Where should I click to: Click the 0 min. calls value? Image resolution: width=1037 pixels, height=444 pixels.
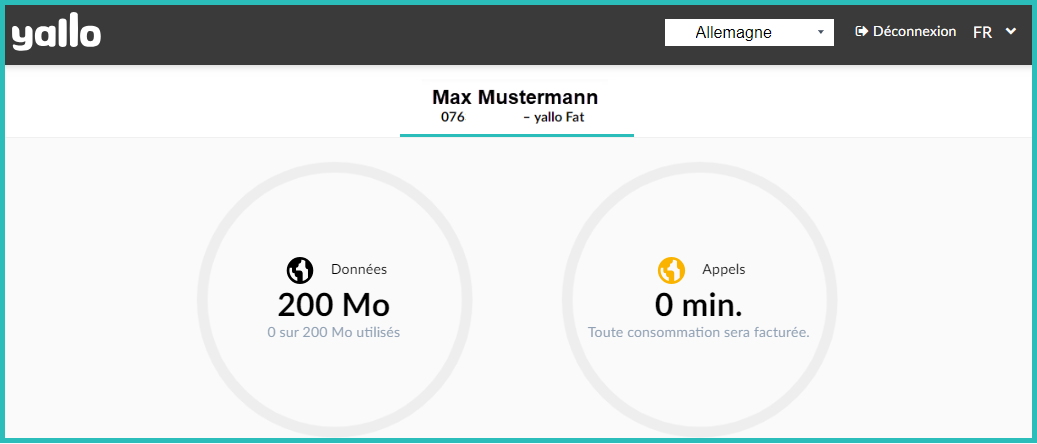(698, 304)
